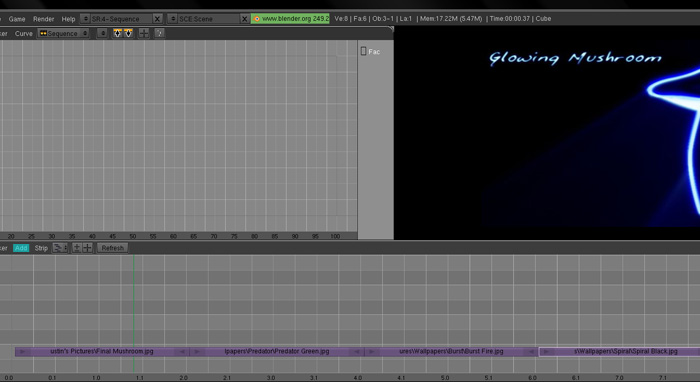Open the Render menu
Viewport: 700px width, 382px height.
43,19
